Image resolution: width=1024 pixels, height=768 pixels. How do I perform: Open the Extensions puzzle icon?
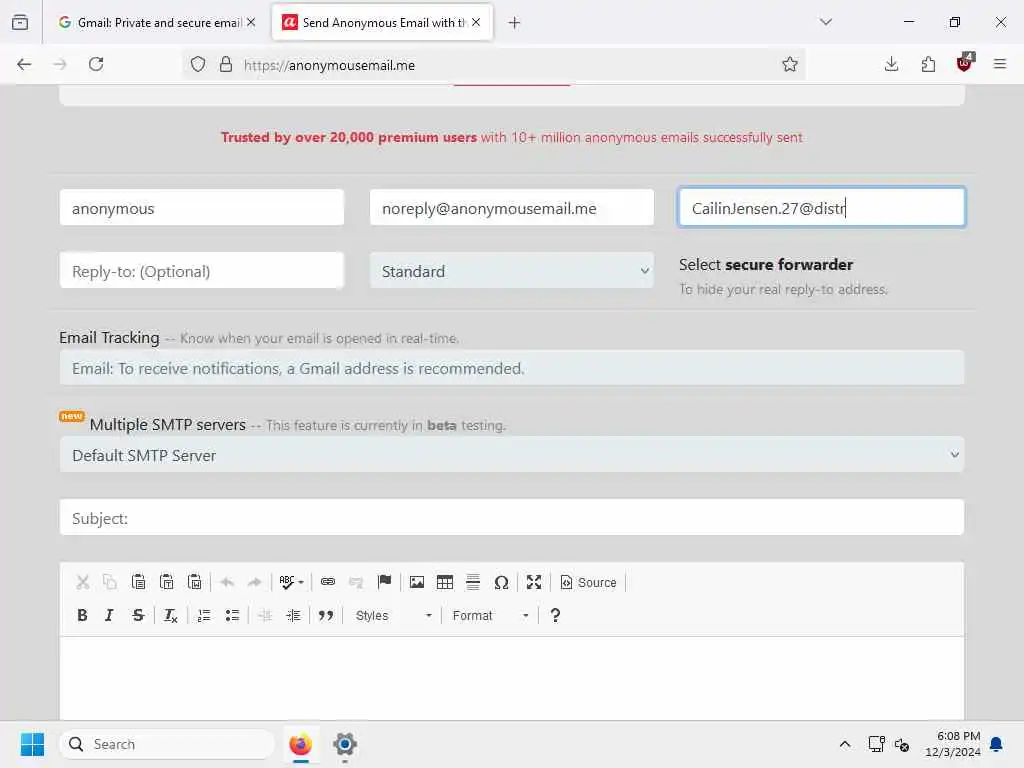pyautogui.click(x=928, y=64)
